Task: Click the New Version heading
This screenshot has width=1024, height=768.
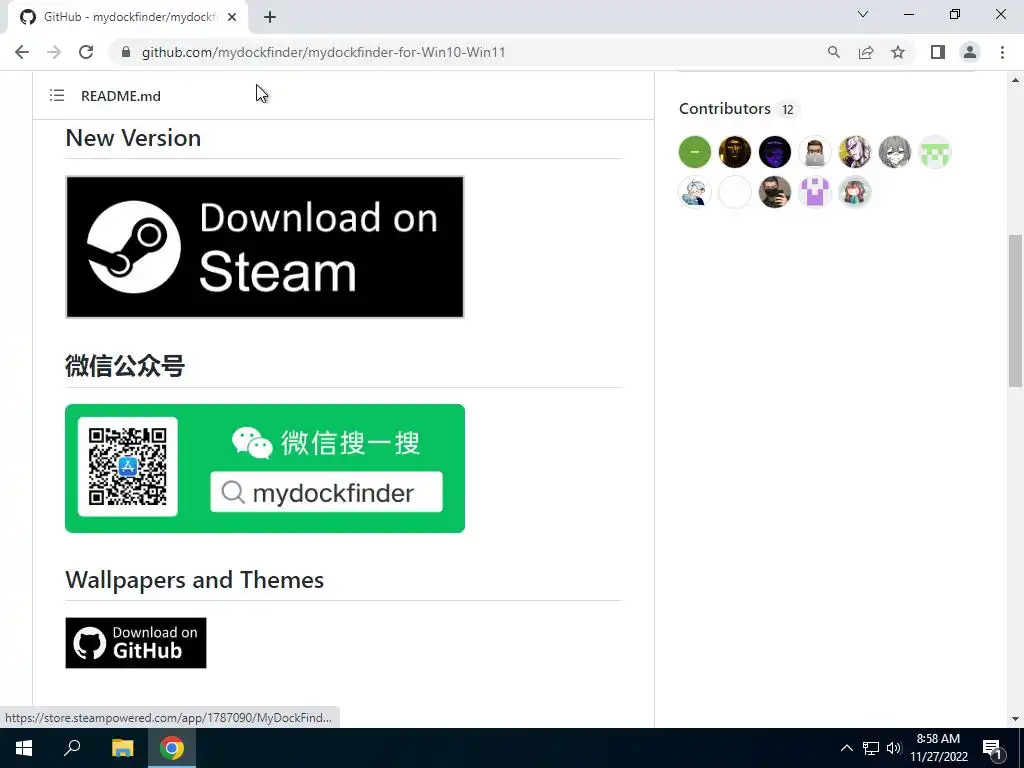Action: click(133, 138)
